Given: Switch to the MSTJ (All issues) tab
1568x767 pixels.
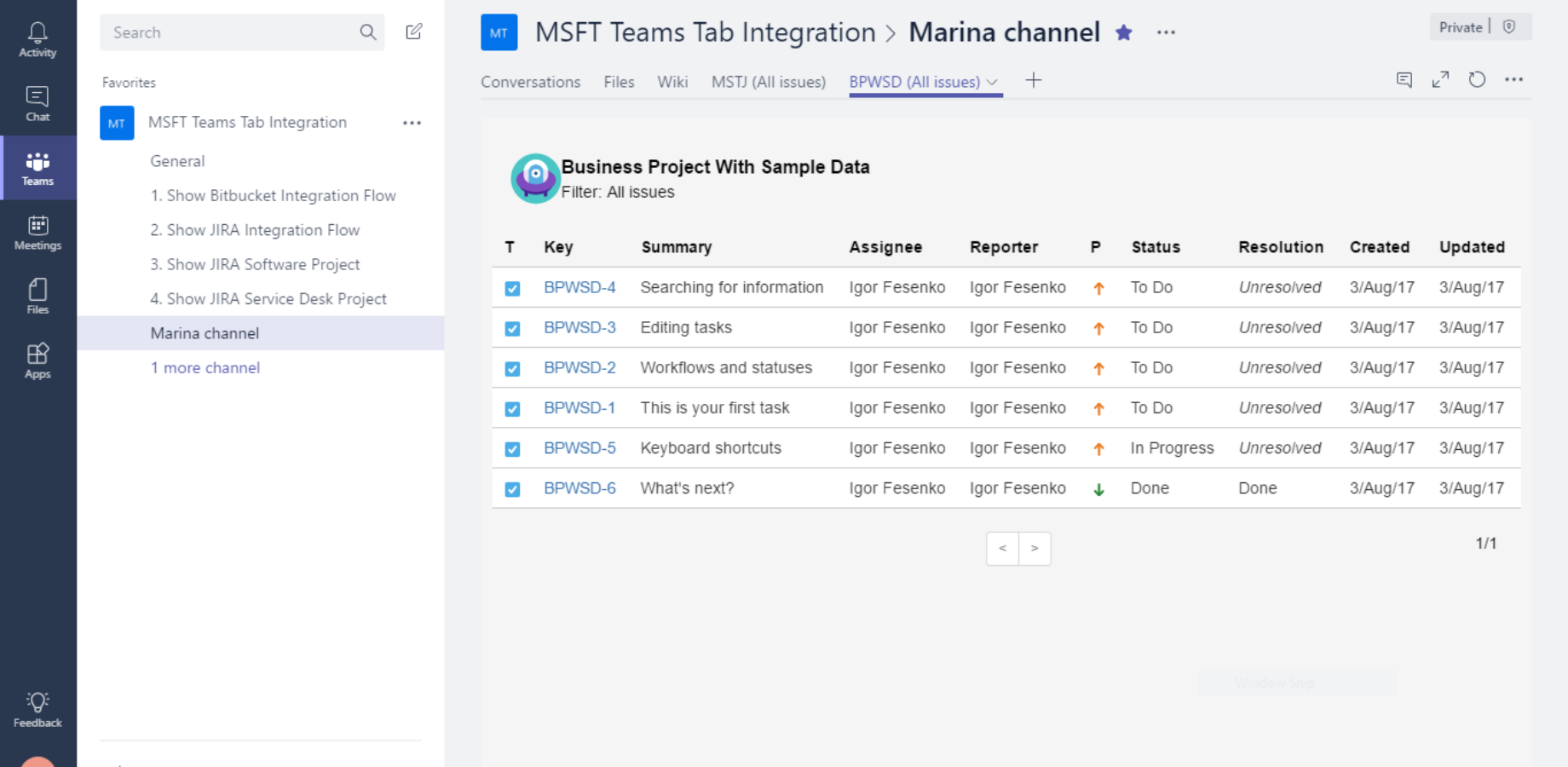Looking at the screenshot, I should click(x=768, y=82).
